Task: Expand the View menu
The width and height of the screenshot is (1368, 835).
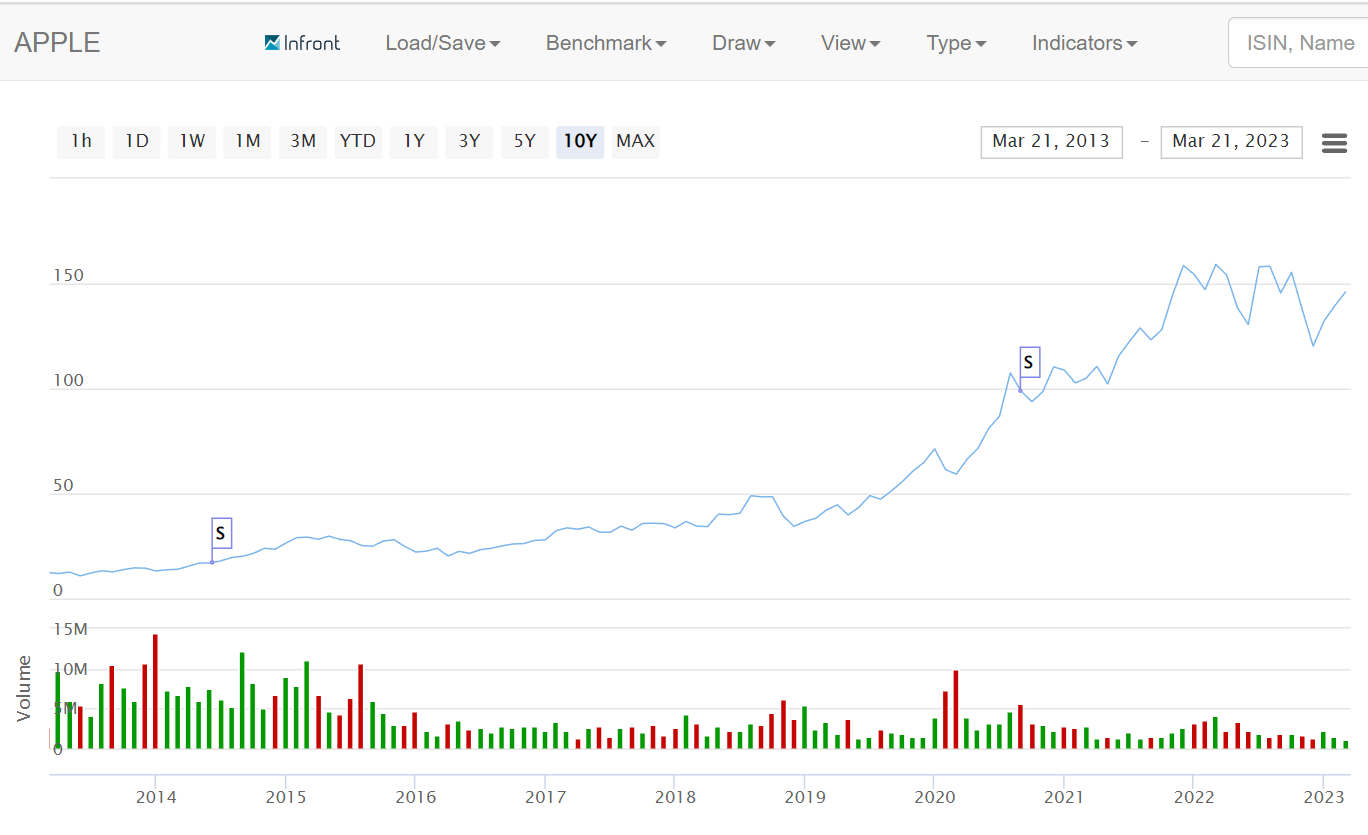Action: [x=851, y=43]
